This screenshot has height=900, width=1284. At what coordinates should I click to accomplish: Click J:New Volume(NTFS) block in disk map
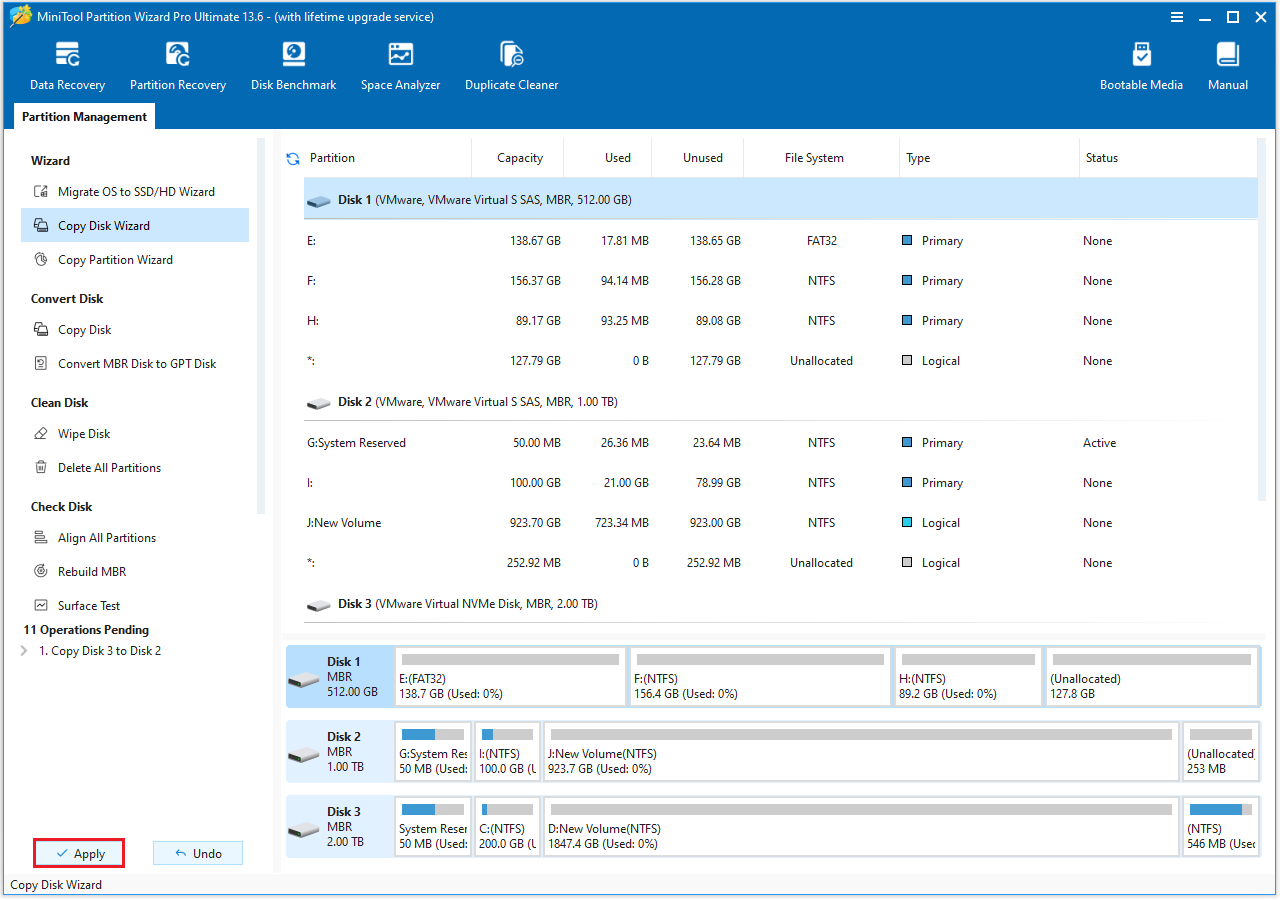point(861,752)
